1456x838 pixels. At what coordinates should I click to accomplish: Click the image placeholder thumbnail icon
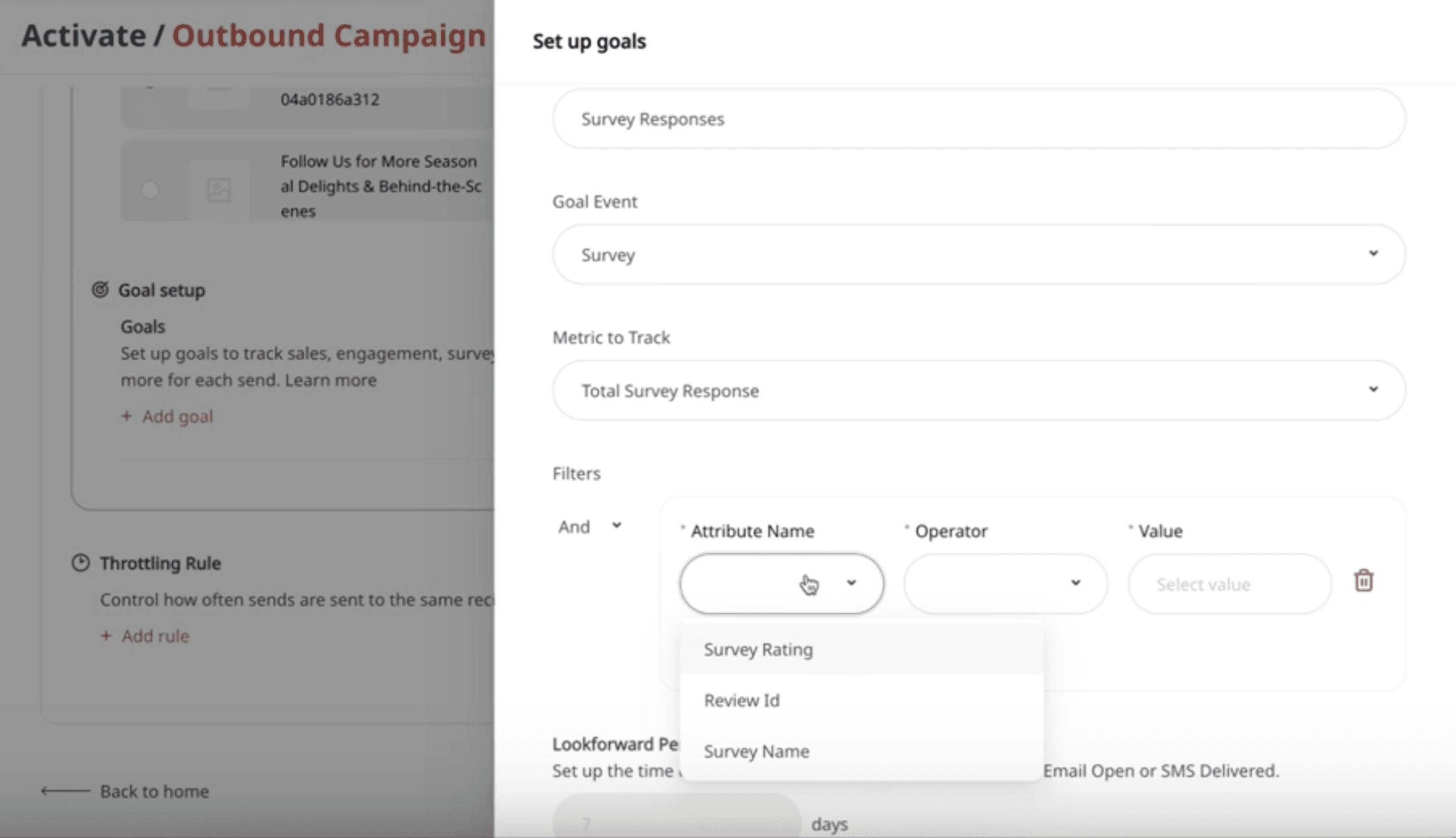[x=219, y=190]
